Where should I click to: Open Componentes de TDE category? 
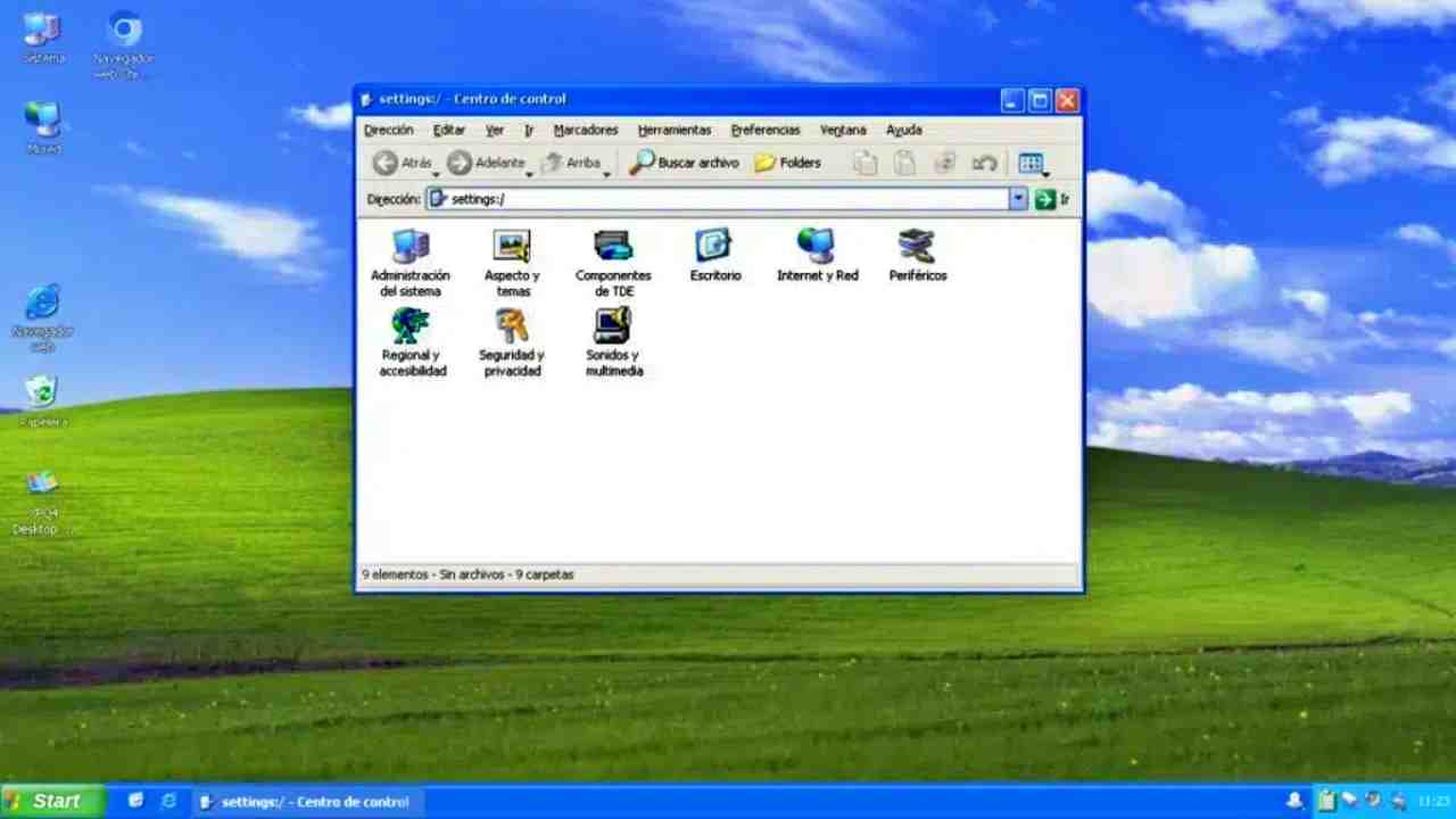tap(613, 263)
